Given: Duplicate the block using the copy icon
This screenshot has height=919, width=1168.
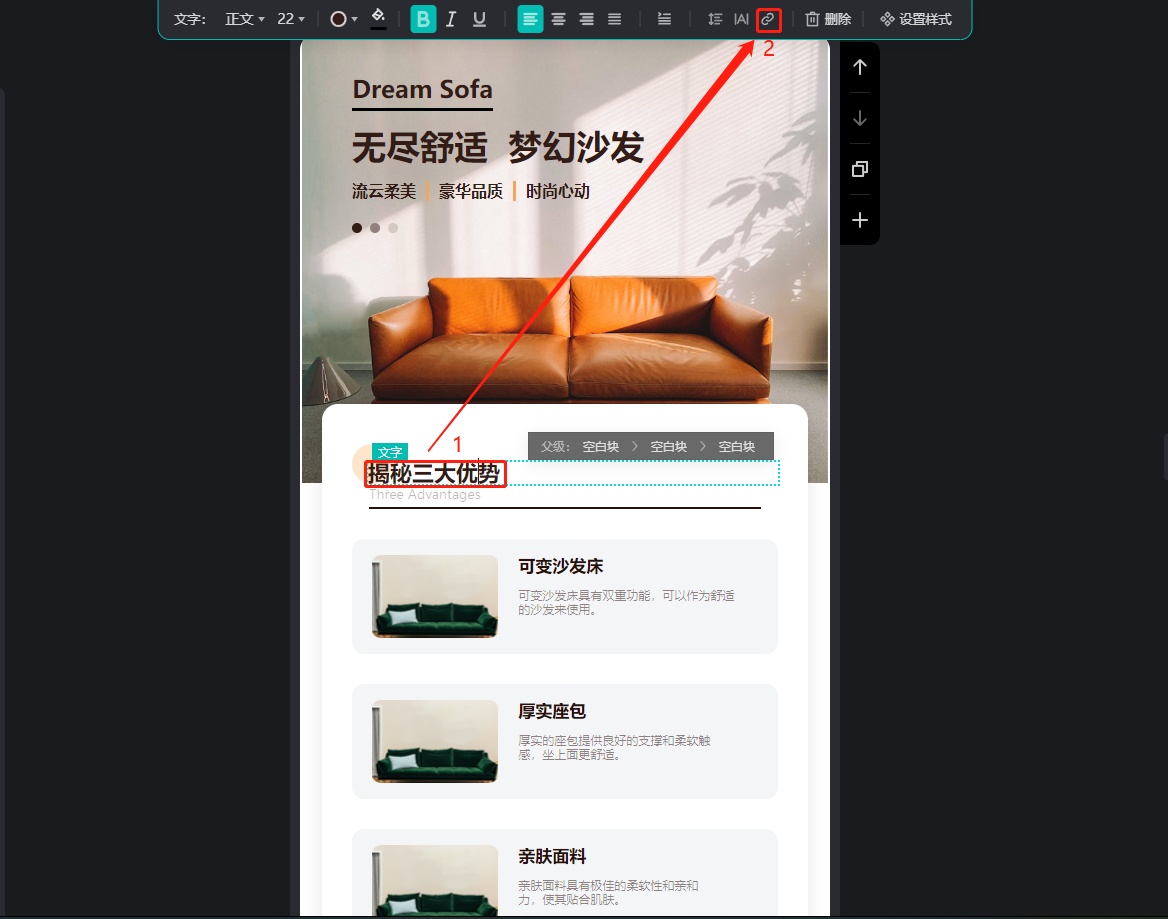Looking at the screenshot, I should point(860,169).
